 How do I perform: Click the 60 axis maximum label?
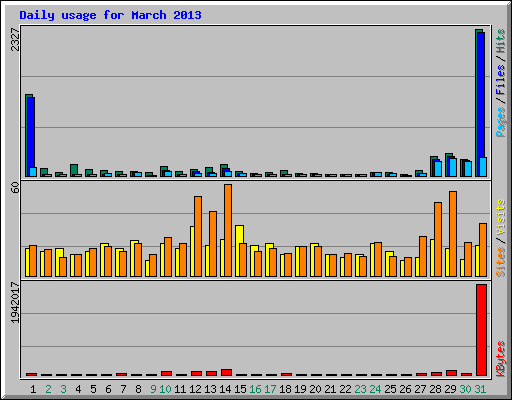coord(15,188)
